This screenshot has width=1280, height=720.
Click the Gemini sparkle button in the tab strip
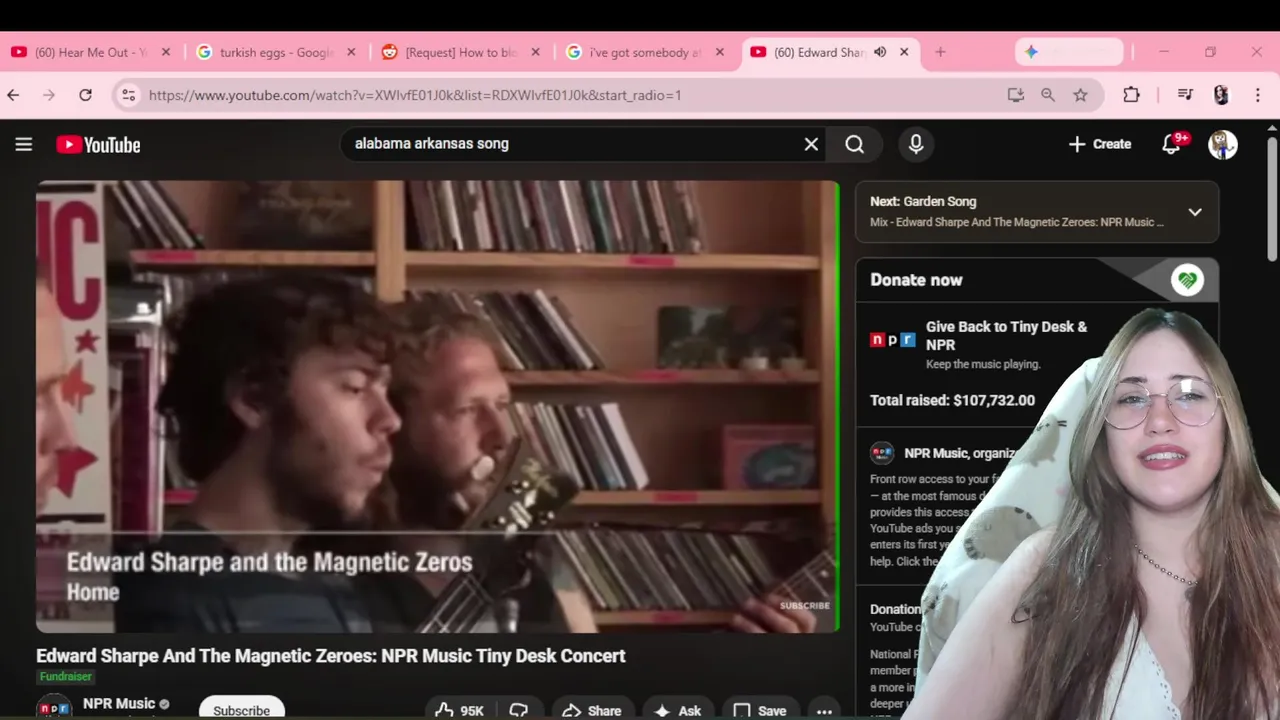click(1069, 52)
